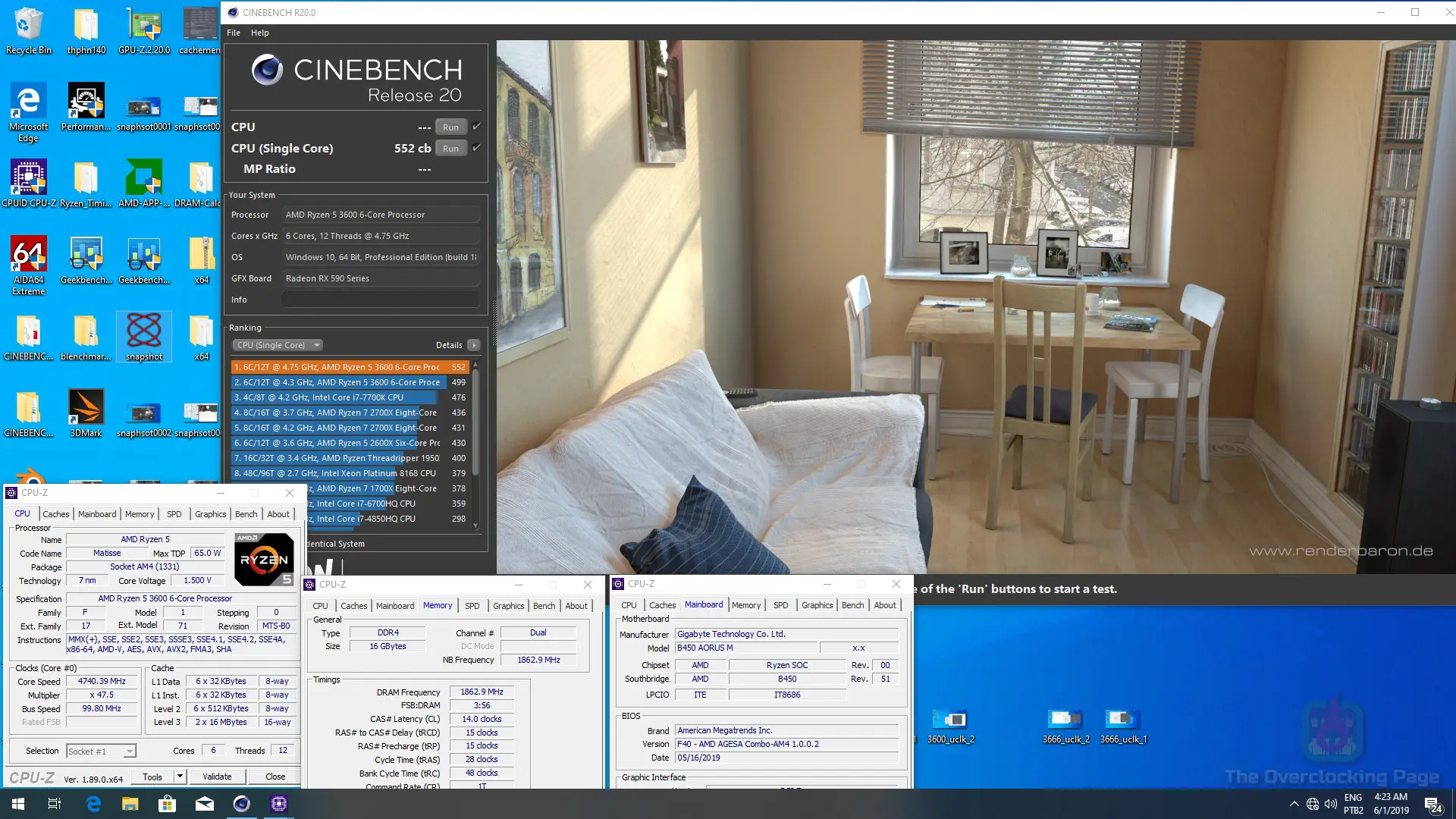Open the DRAM-Calc desktop folder
Screen dimensions: 1456x819
pyautogui.click(x=200, y=183)
